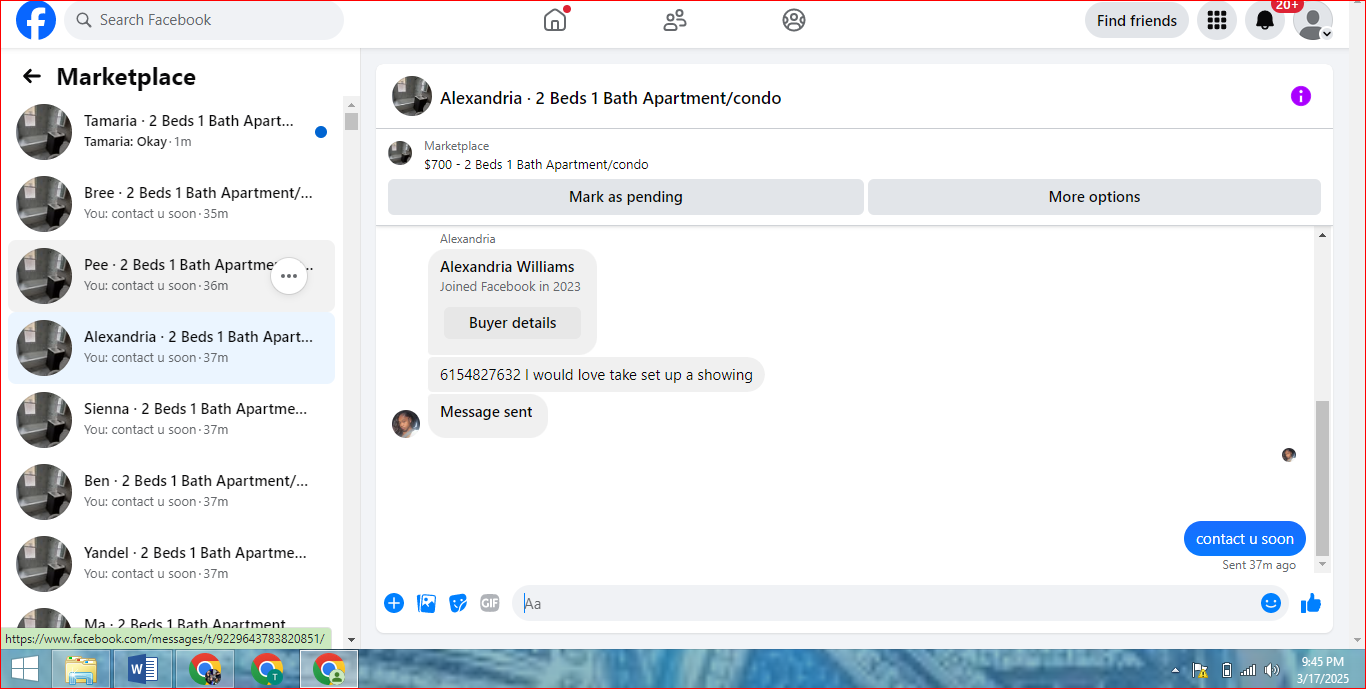Open the account profile menu
The image size is (1366, 689).
1313,20
